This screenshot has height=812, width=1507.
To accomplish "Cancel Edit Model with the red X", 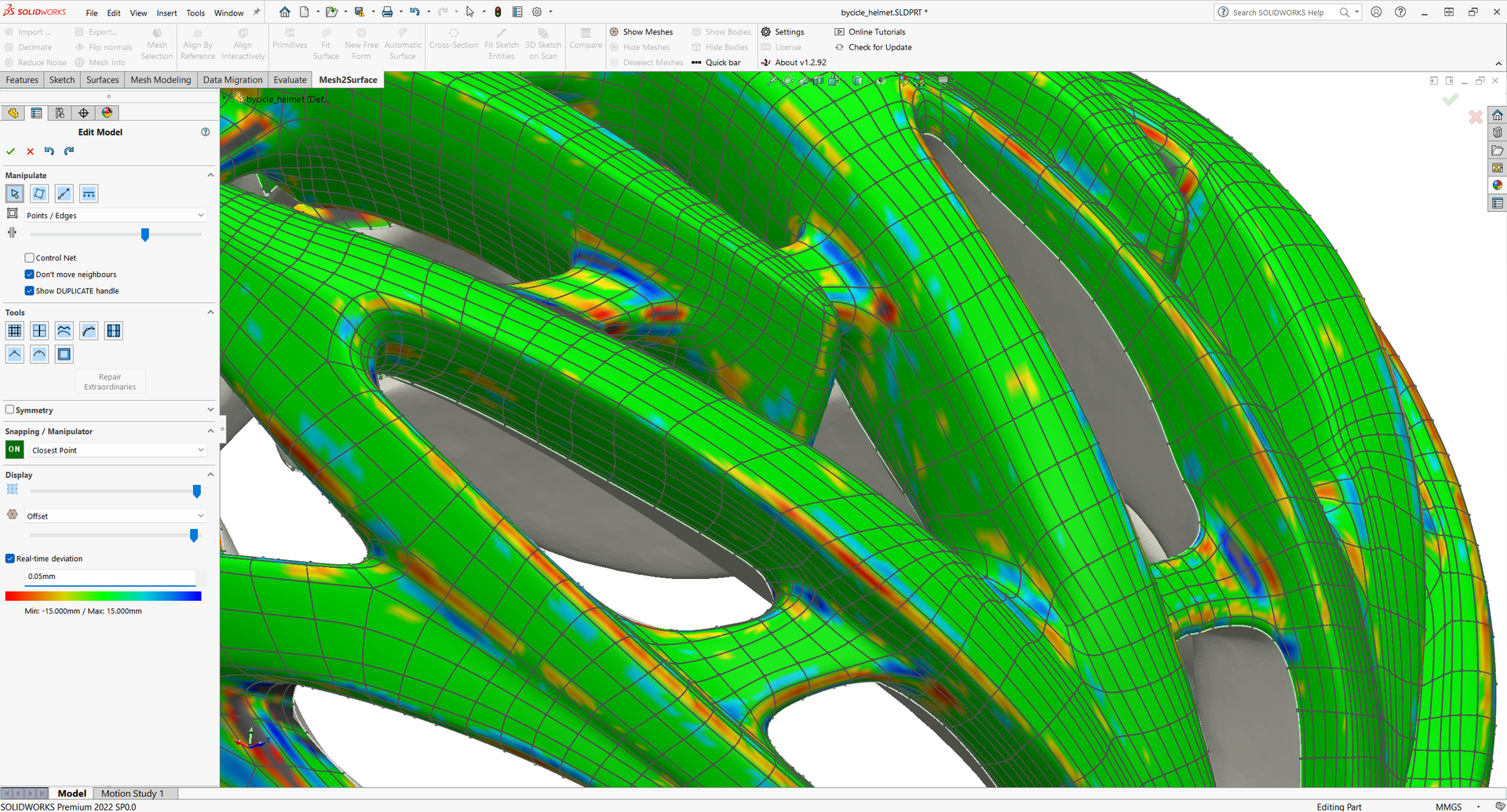I will 30,151.
